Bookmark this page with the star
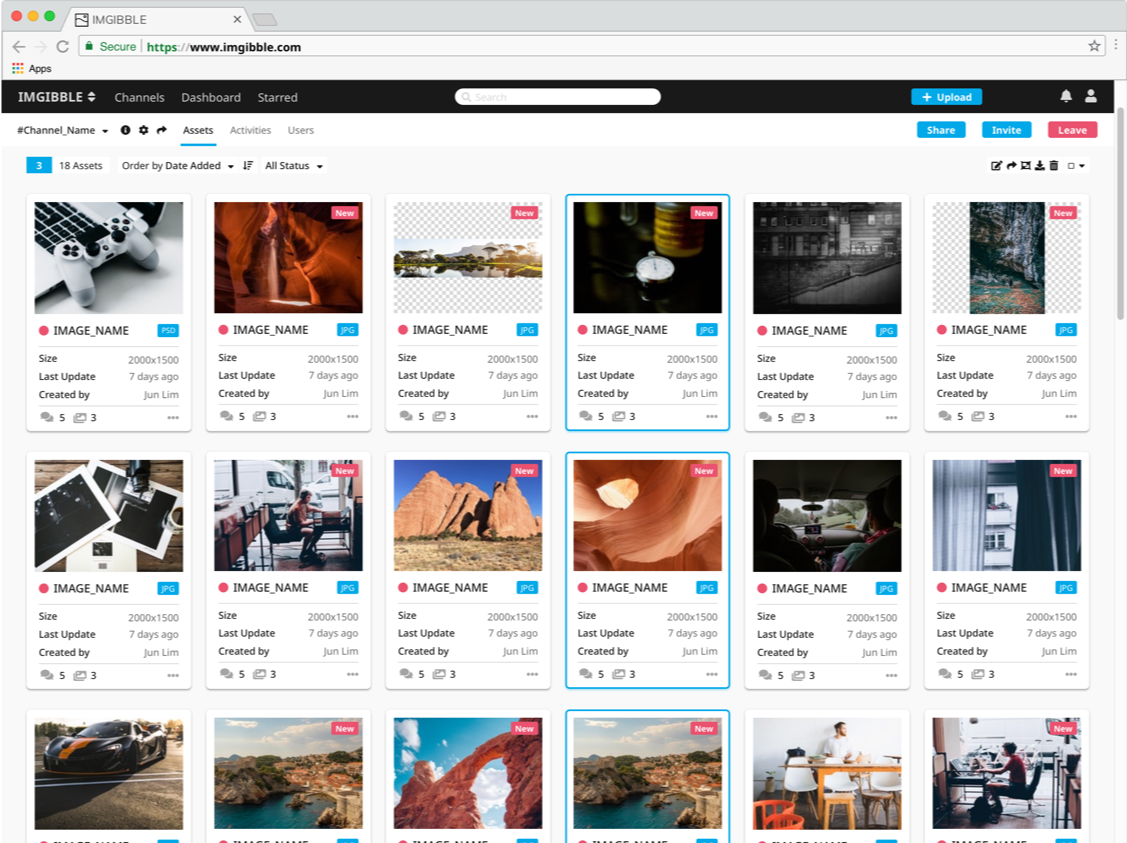The image size is (1127, 843). pyautogui.click(x=1094, y=46)
